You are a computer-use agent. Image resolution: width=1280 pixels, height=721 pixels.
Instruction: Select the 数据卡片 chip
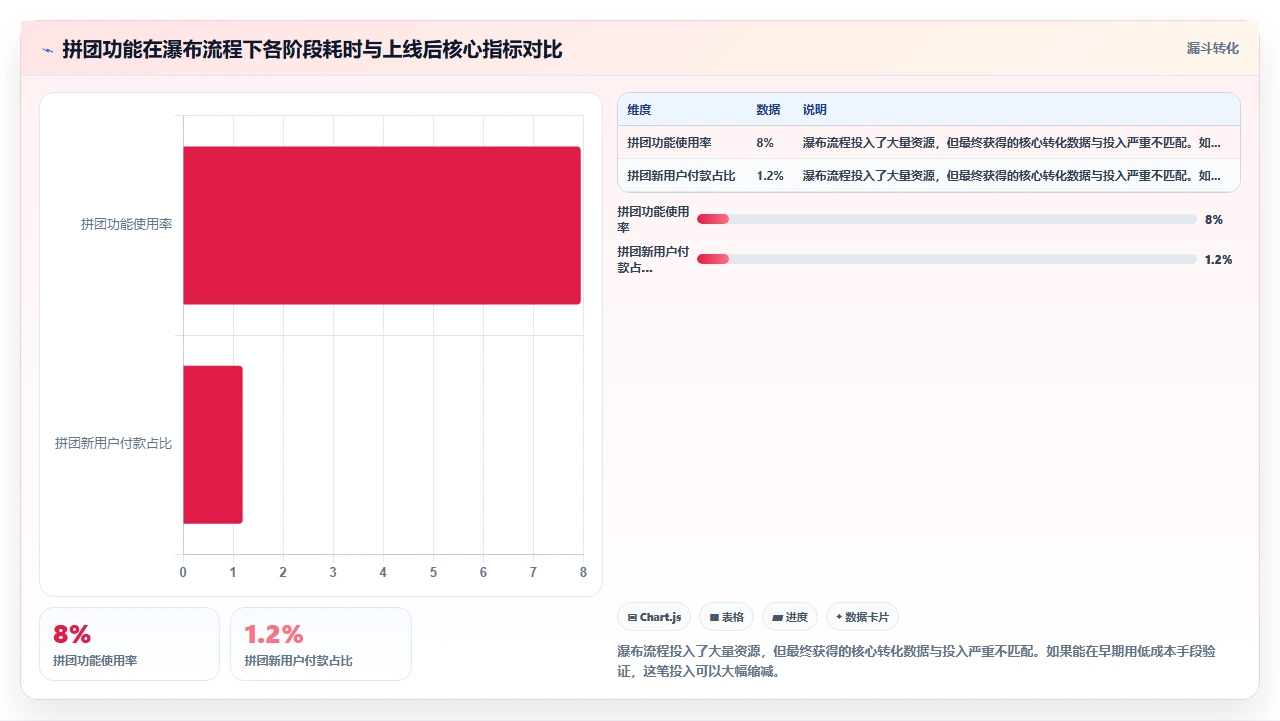[862, 617]
